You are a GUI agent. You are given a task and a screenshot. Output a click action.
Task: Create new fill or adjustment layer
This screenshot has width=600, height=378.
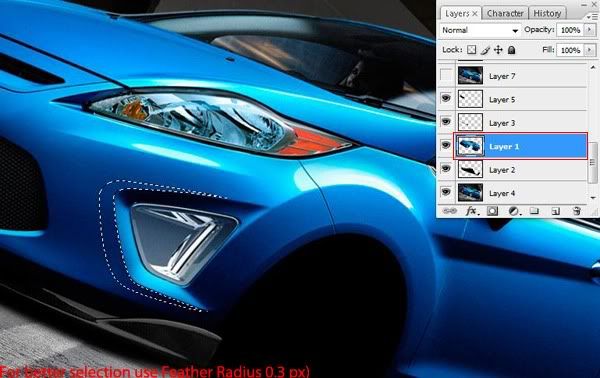[514, 211]
